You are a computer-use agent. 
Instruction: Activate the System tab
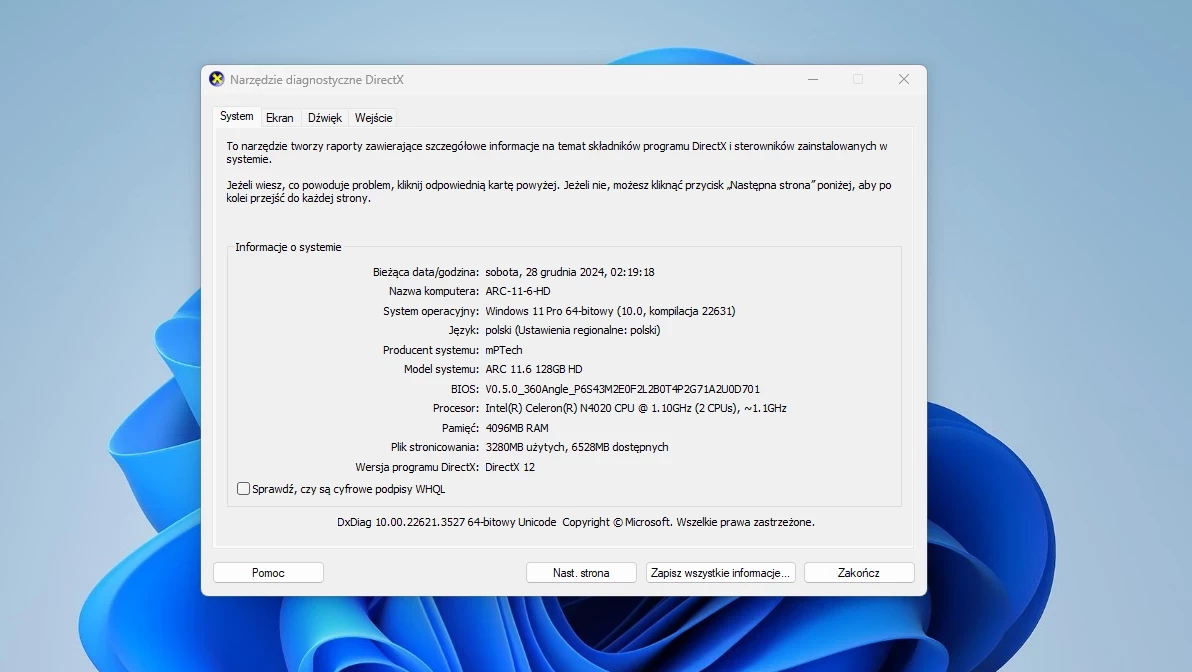coord(236,116)
